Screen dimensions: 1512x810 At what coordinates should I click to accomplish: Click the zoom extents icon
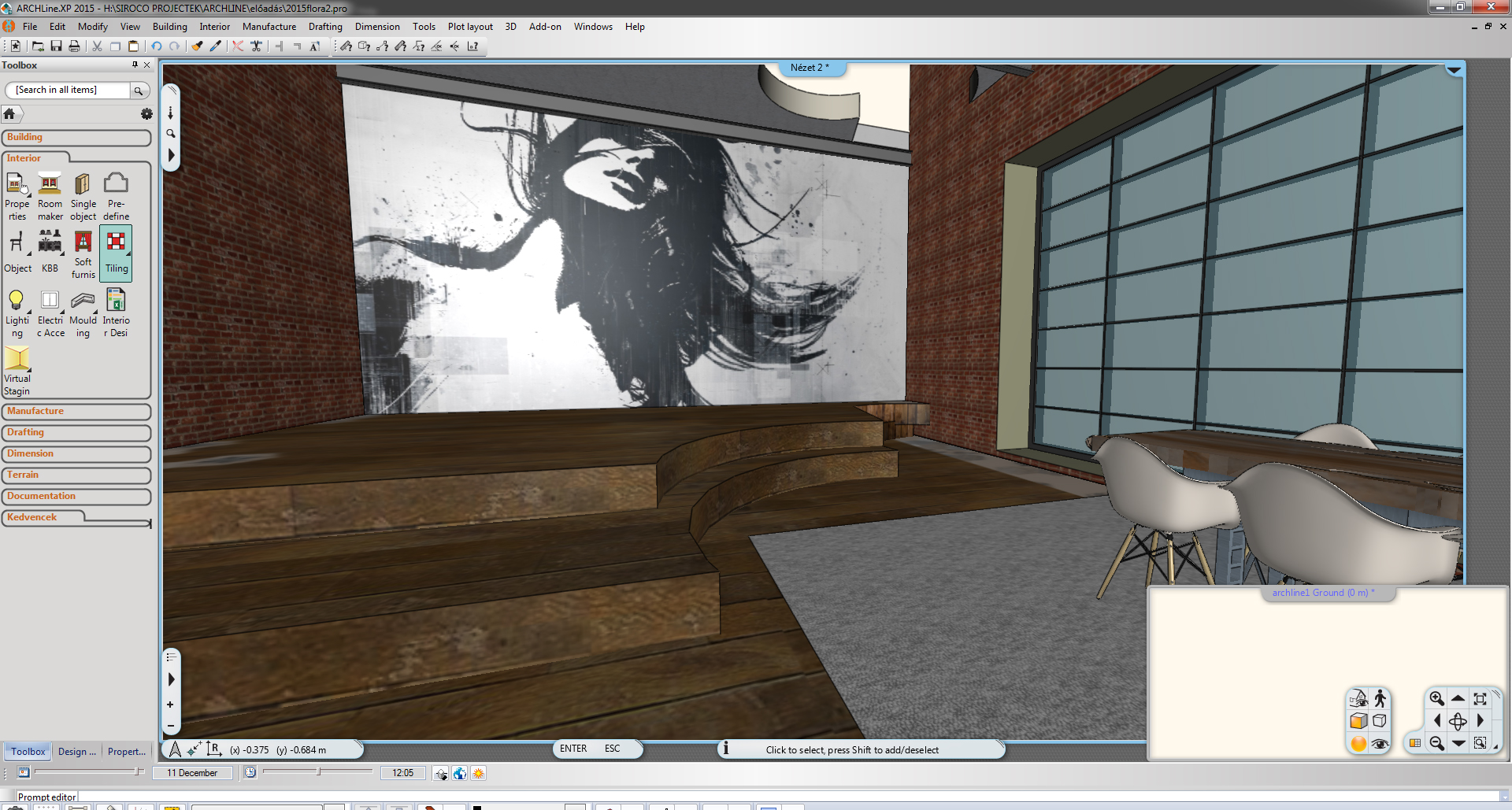[x=1480, y=698]
